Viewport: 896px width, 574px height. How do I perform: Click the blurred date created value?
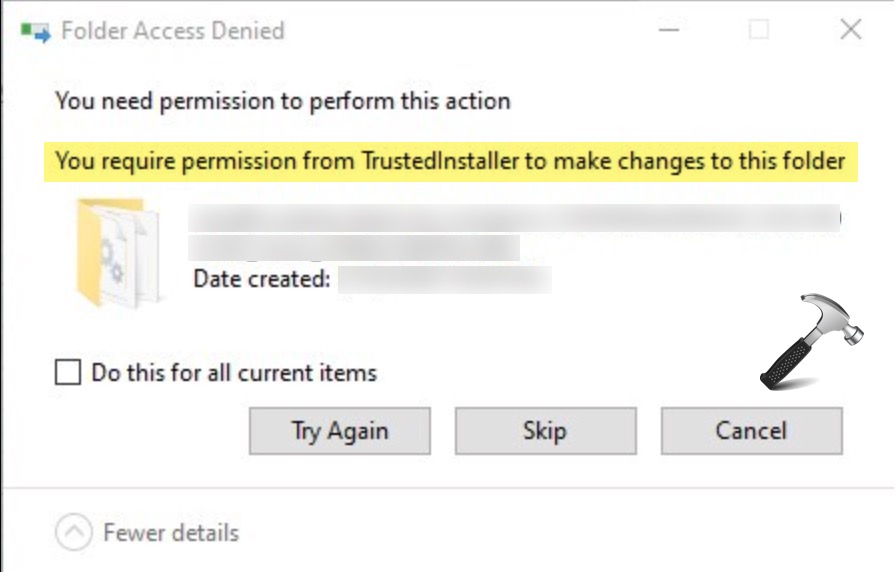(445, 279)
